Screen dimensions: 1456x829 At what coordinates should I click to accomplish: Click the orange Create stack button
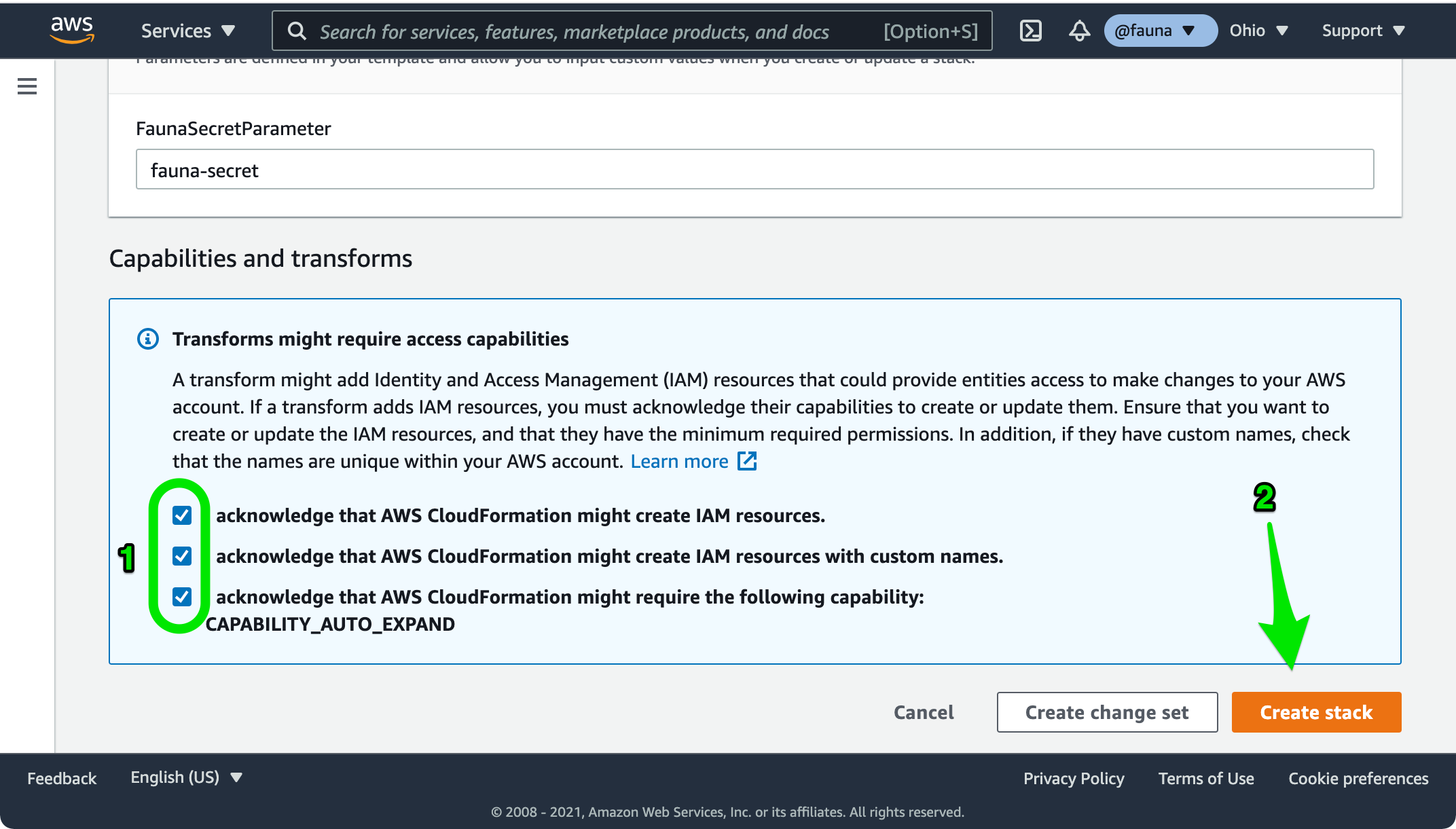coord(1316,712)
